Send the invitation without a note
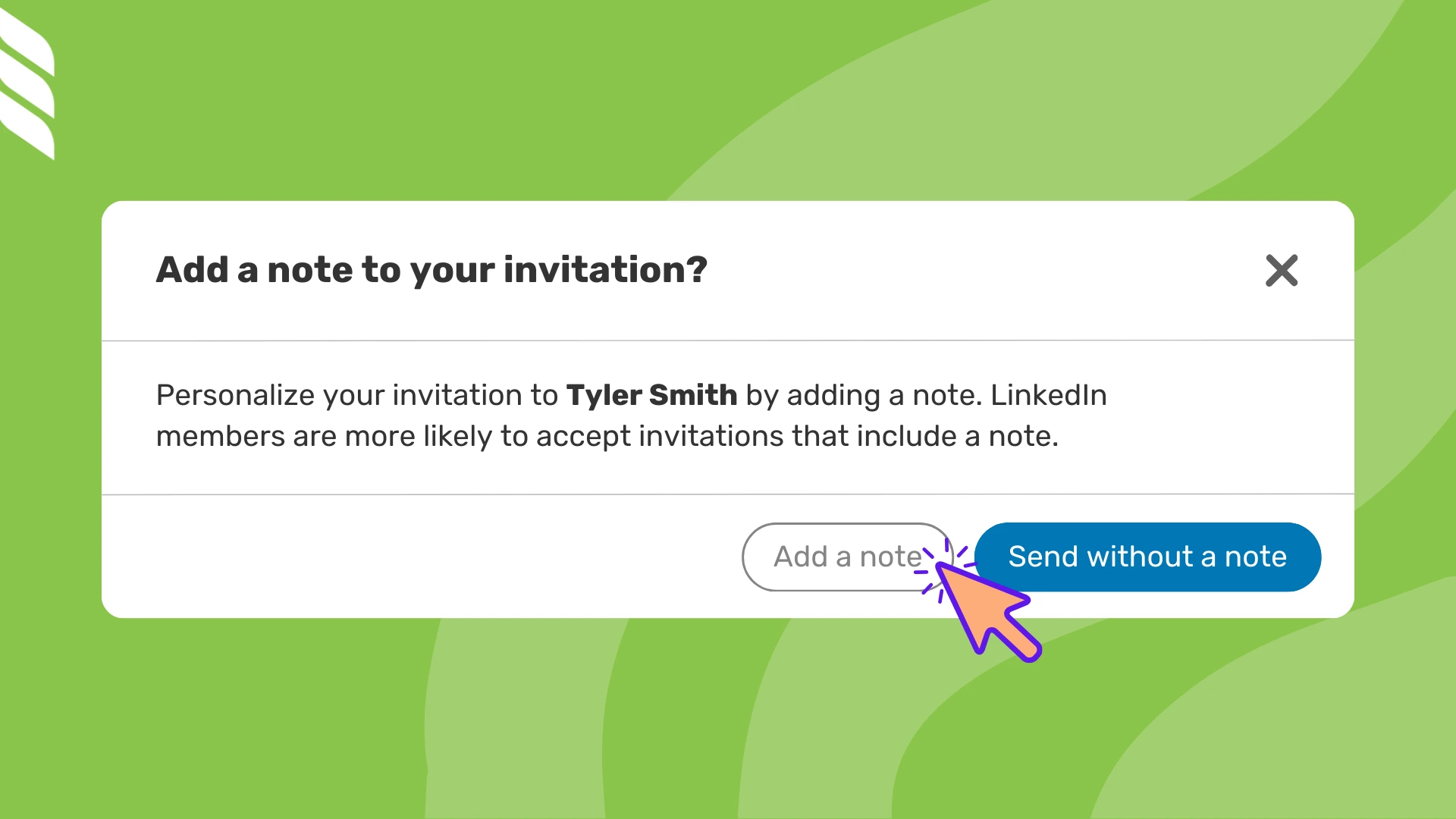 tap(1147, 557)
